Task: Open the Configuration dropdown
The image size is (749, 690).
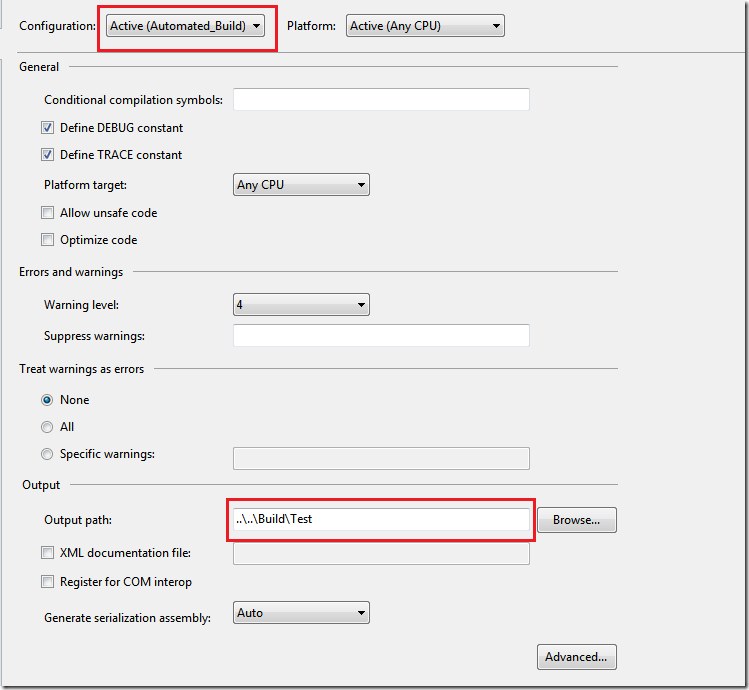Action: tap(186, 26)
